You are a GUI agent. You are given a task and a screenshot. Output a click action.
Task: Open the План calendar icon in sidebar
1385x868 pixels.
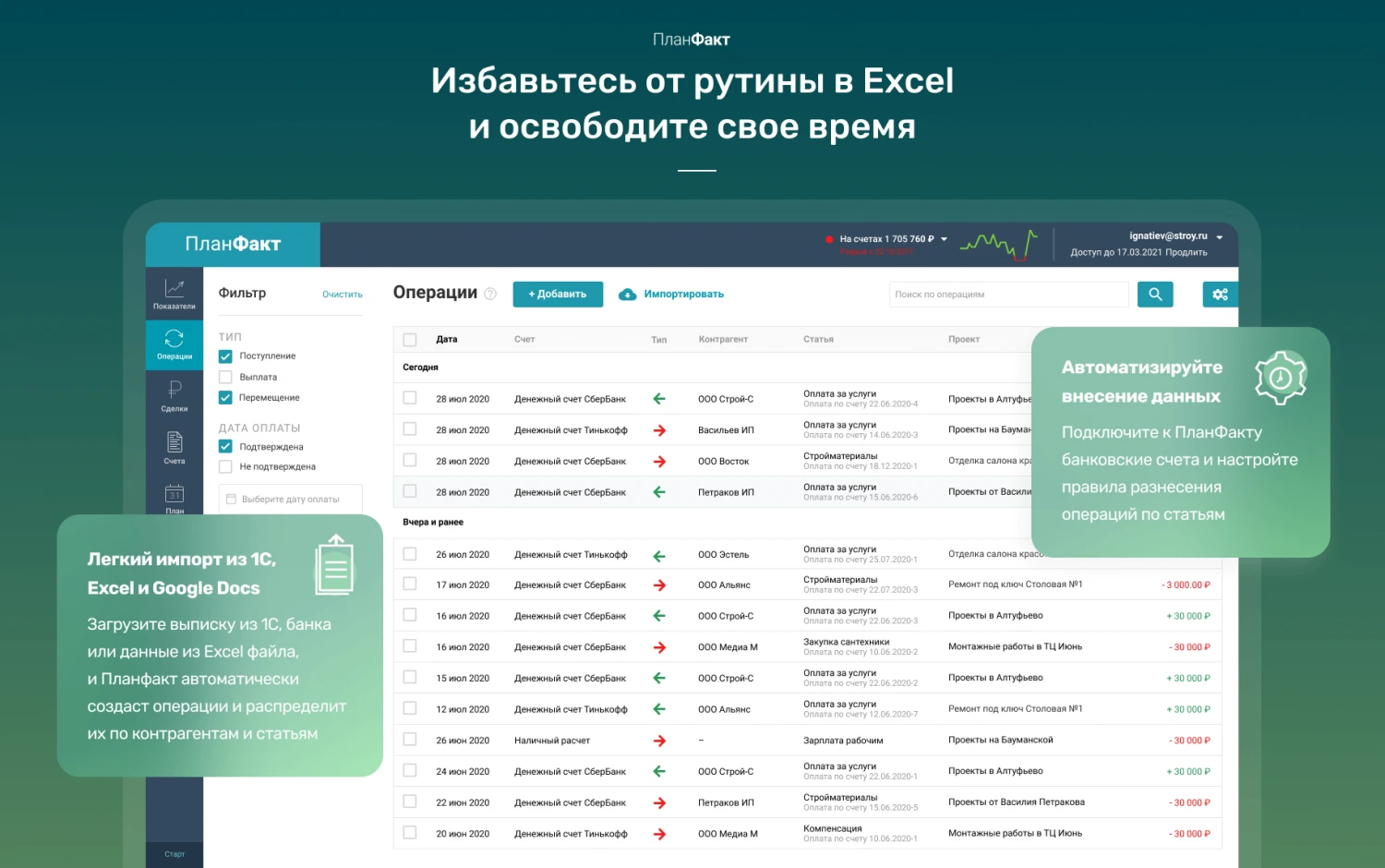pyautogui.click(x=174, y=494)
